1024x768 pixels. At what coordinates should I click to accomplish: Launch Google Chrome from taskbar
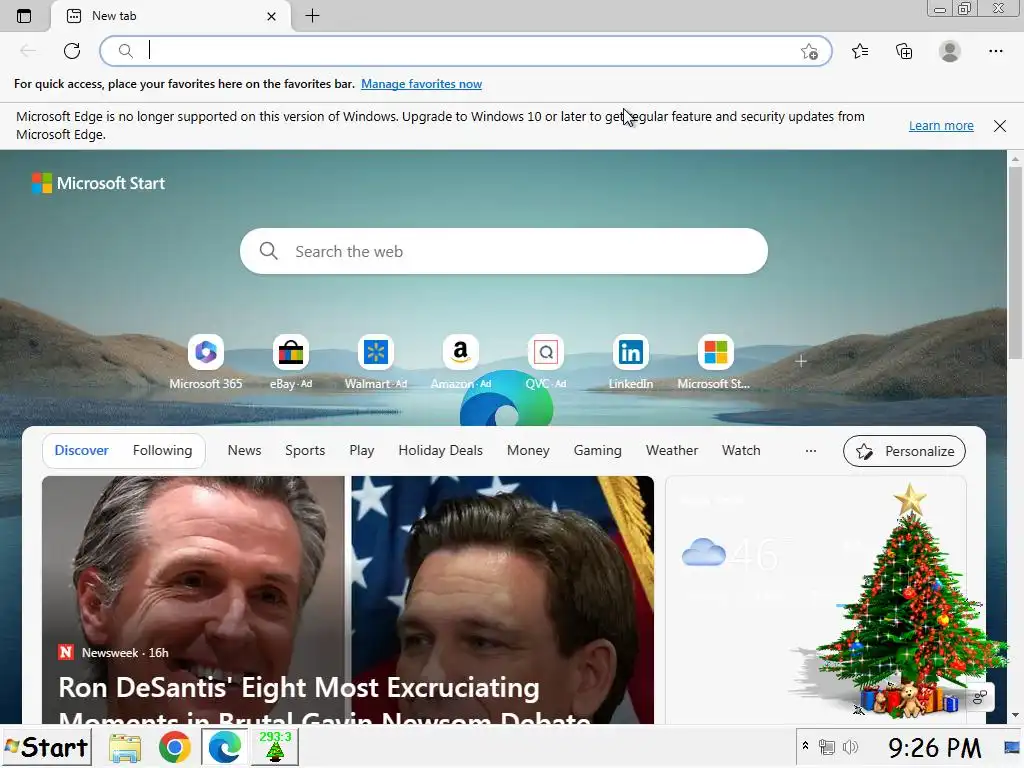174,748
